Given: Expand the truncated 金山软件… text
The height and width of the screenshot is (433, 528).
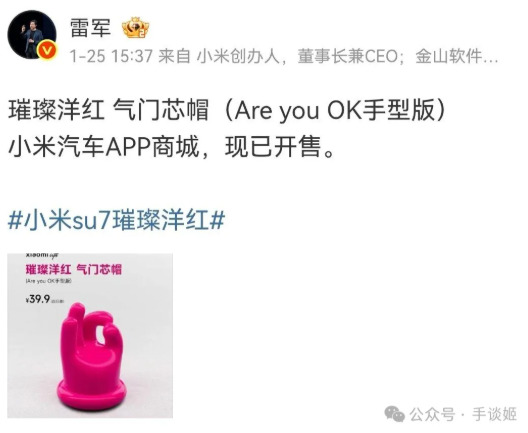Looking at the screenshot, I should coord(456,56).
